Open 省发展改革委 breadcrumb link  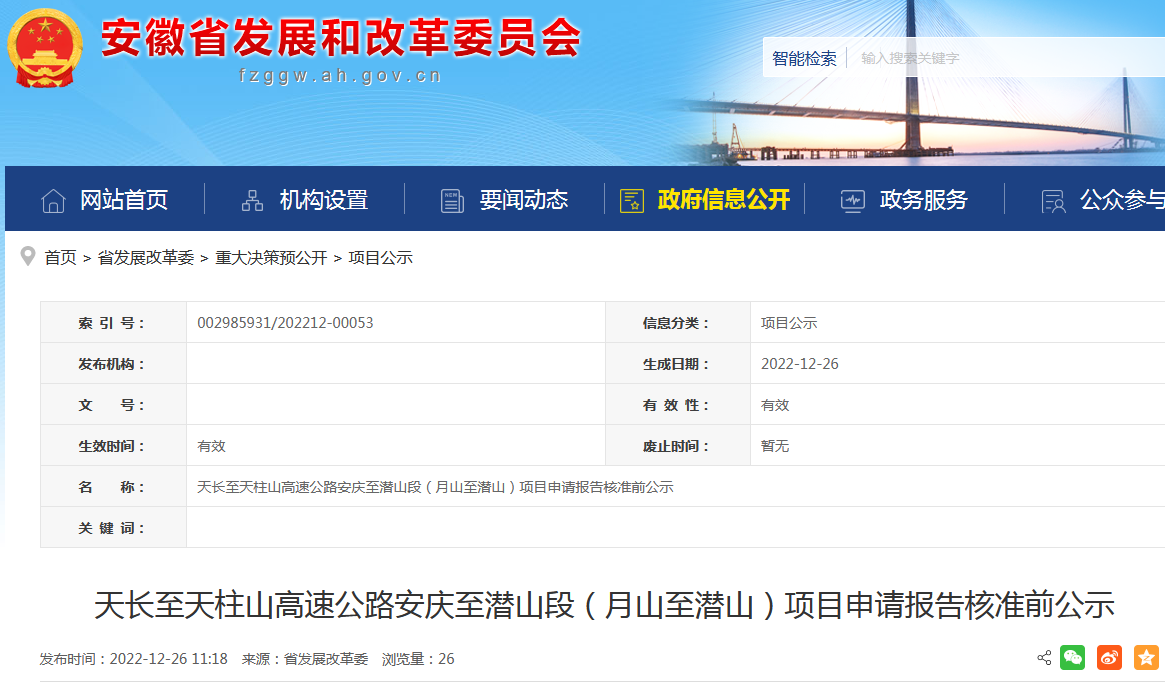click(145, 258)
